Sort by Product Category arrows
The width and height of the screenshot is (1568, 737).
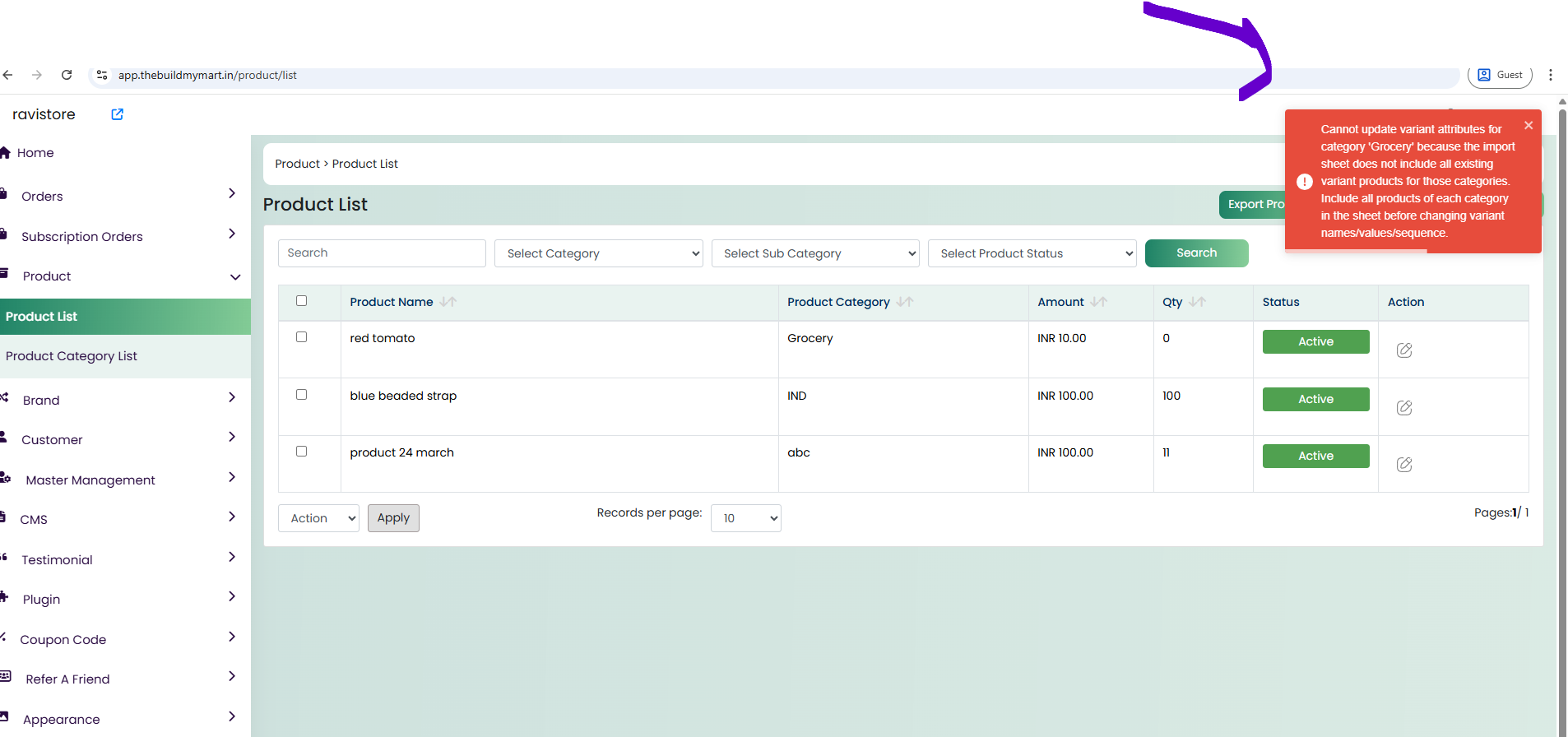[905, 302]
